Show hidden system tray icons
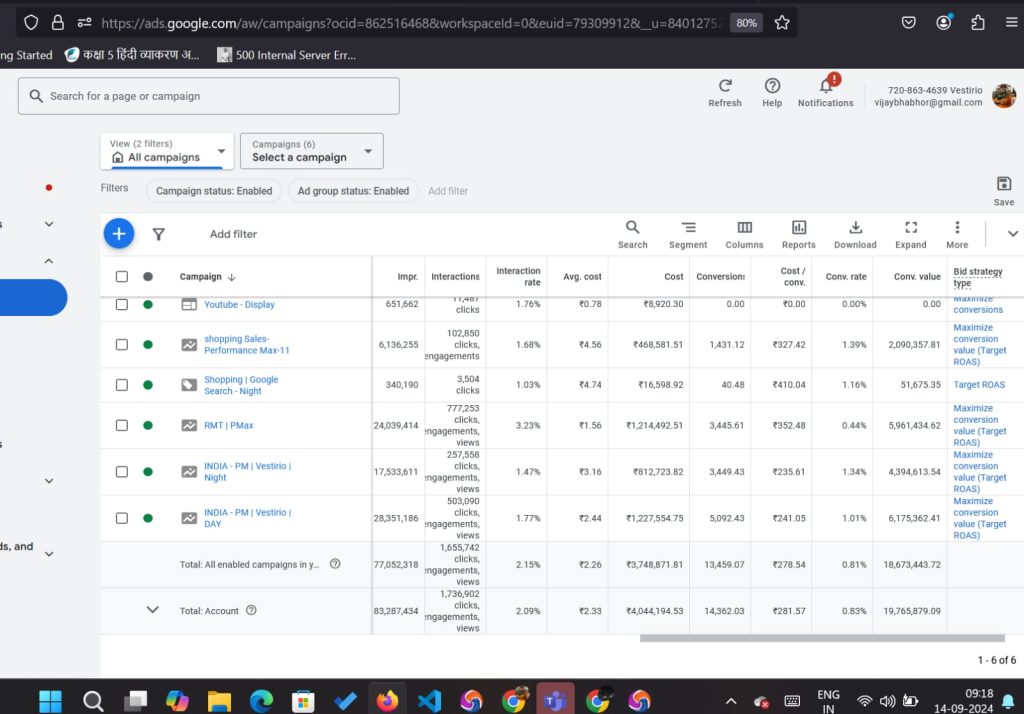 click(x=731, y=702)
